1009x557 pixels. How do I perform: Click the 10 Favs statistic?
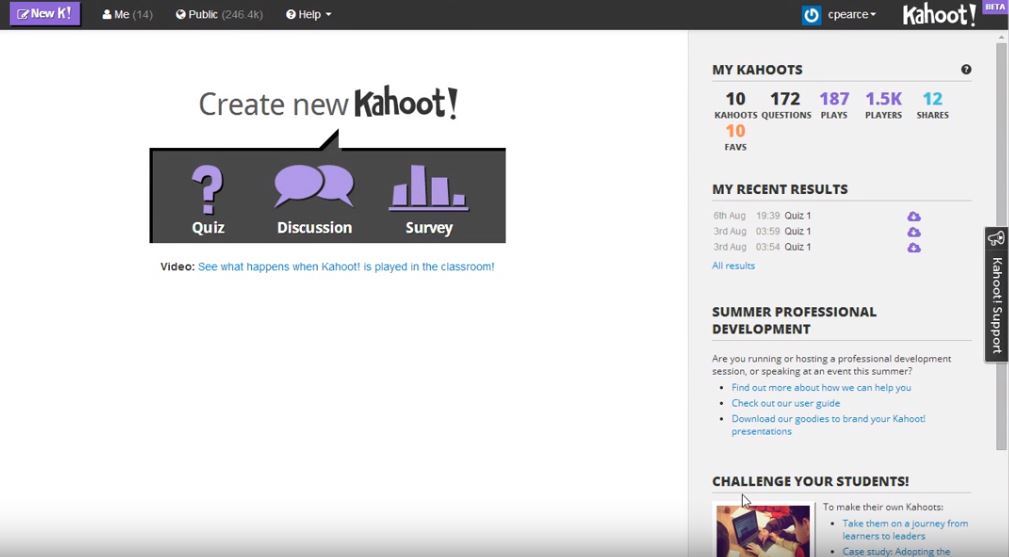736,137
